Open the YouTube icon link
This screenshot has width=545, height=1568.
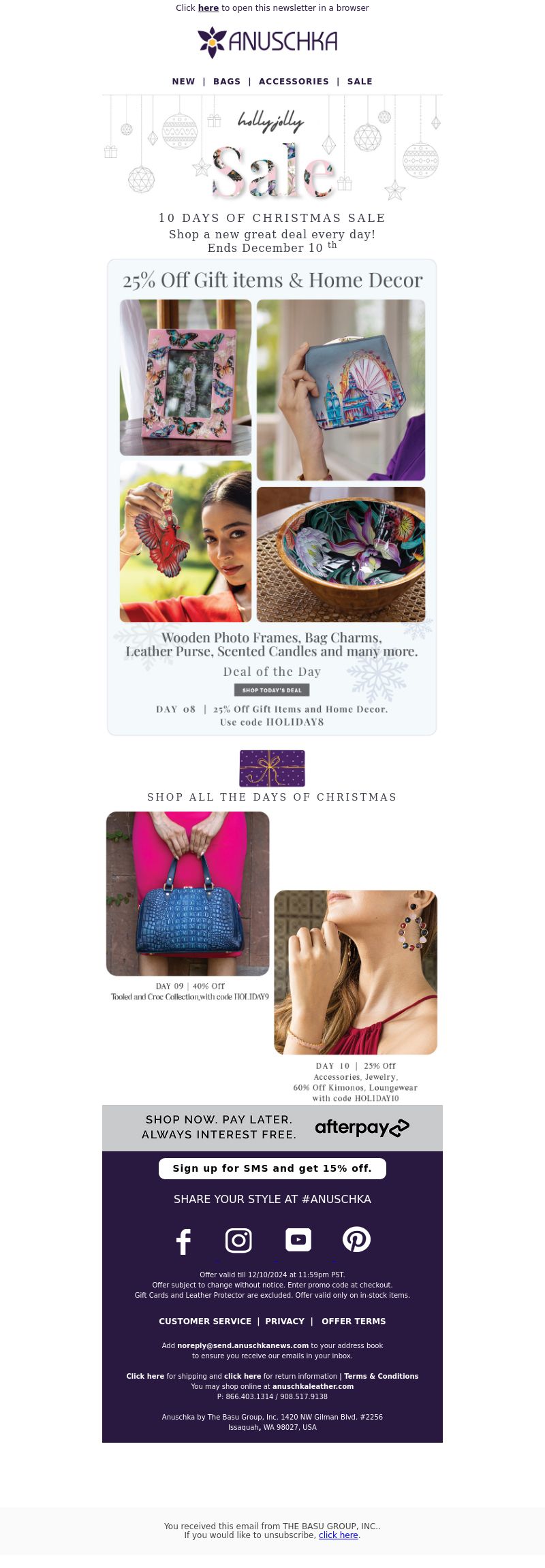pos(298,1240)
